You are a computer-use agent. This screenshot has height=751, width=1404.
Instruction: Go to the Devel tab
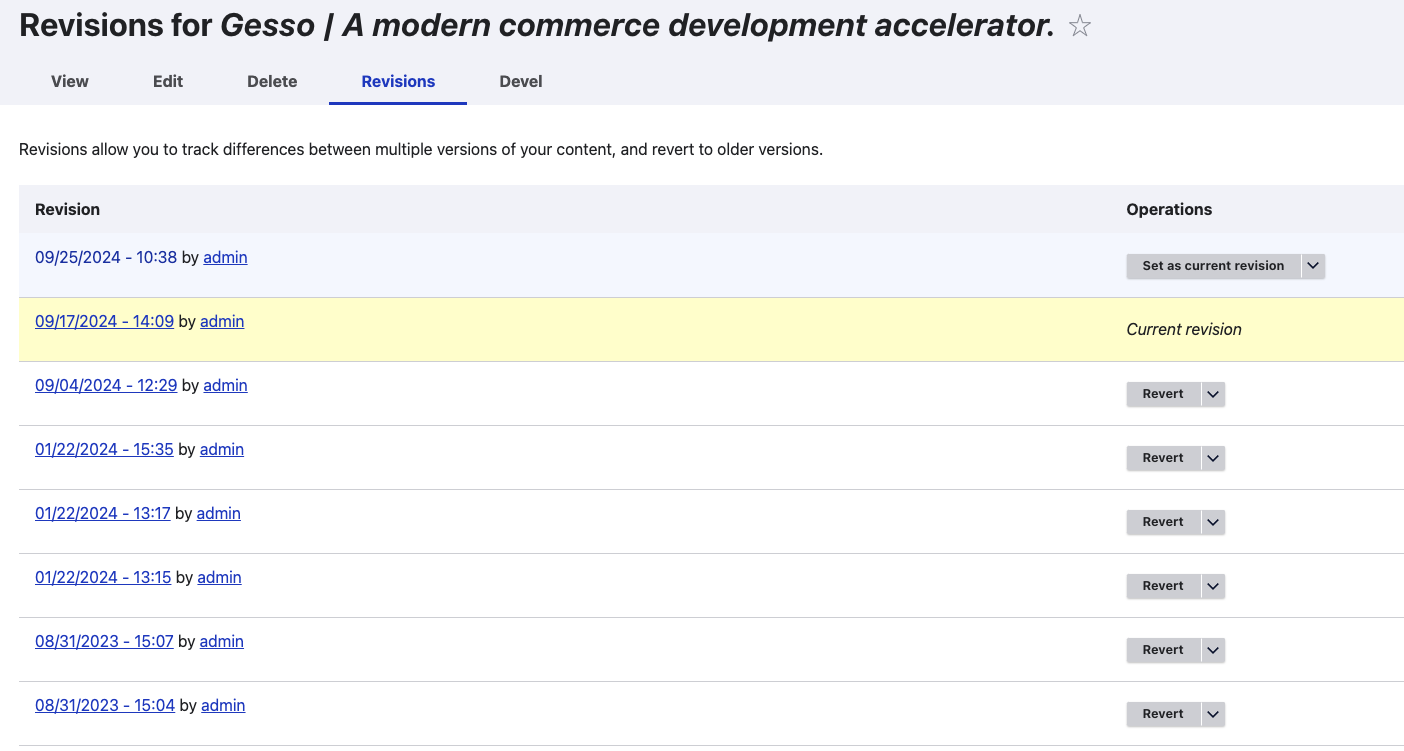[x=521, y=82]
